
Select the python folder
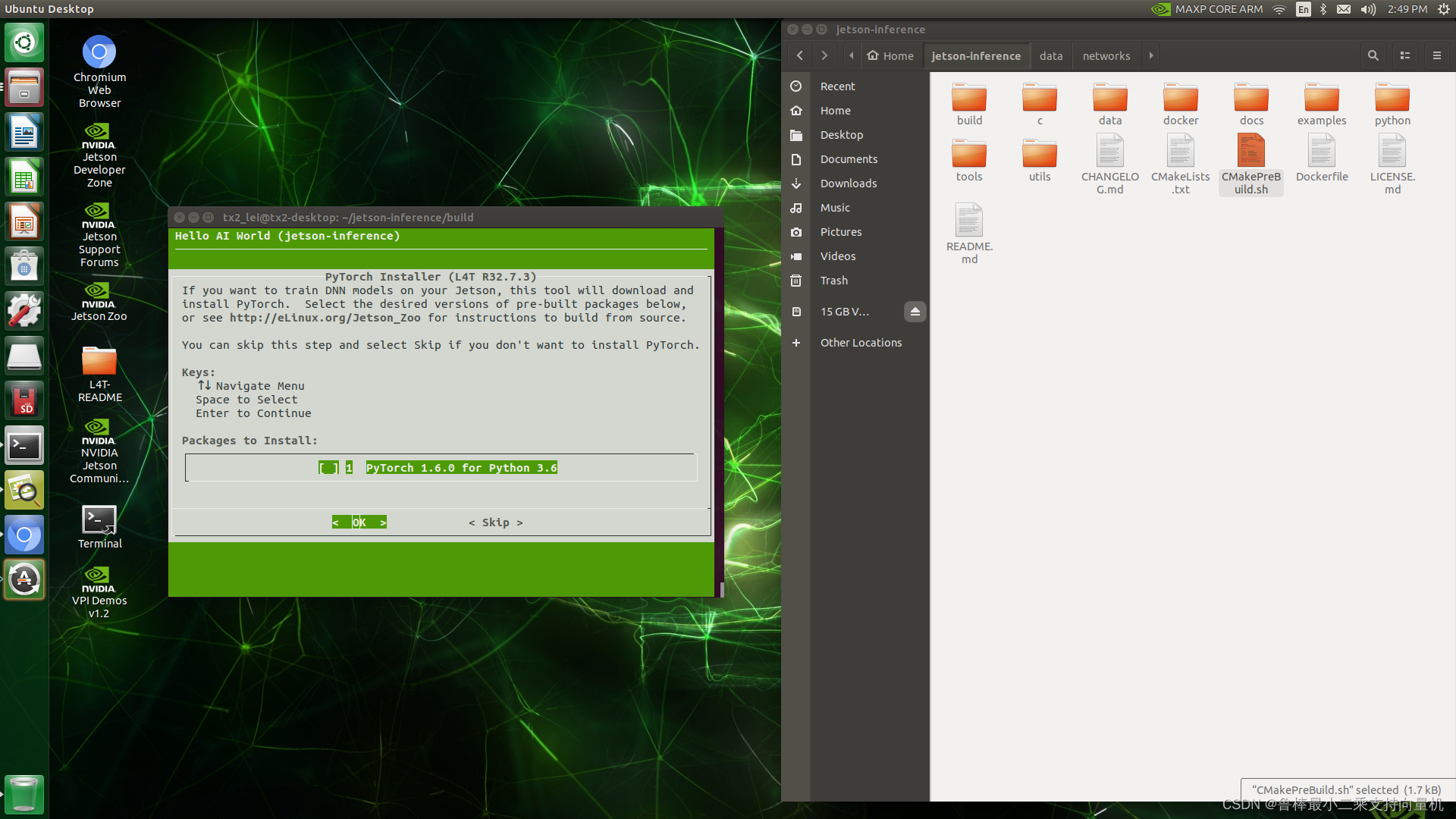(1392, 105)
